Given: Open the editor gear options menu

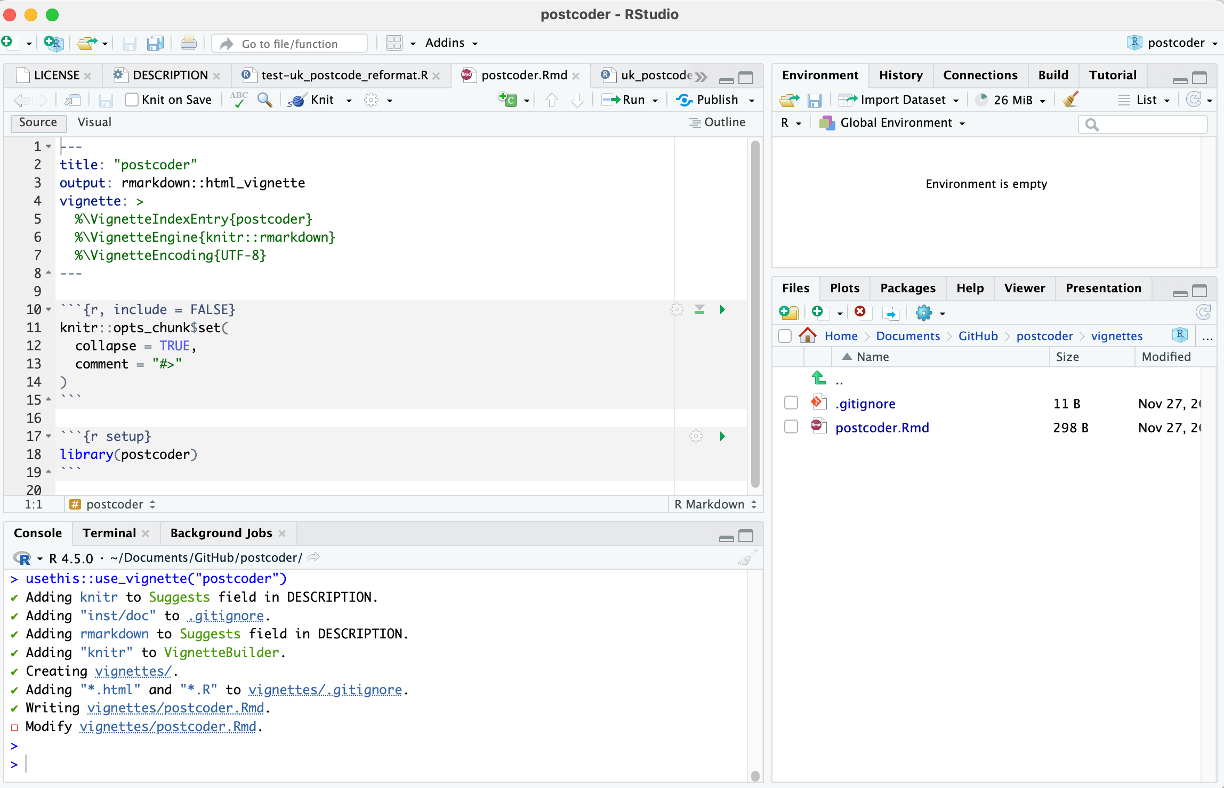Looking at the screenshot, I should pos(372,100).
